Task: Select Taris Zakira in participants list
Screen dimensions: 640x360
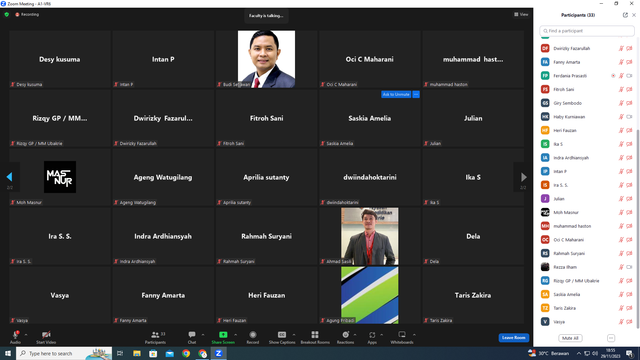Action: click(587, 308)
